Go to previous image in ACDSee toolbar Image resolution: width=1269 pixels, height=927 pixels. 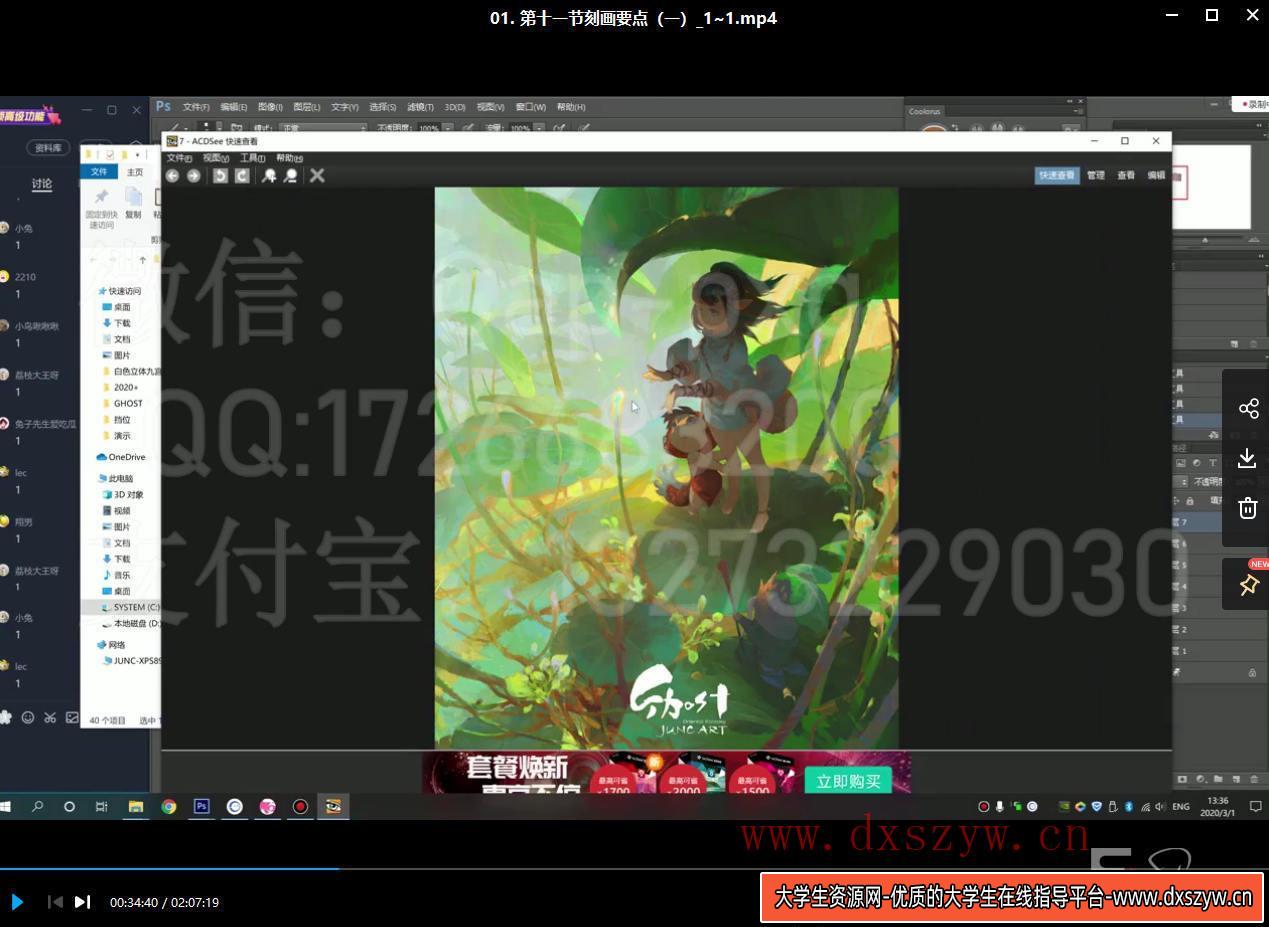click(172, 176)
